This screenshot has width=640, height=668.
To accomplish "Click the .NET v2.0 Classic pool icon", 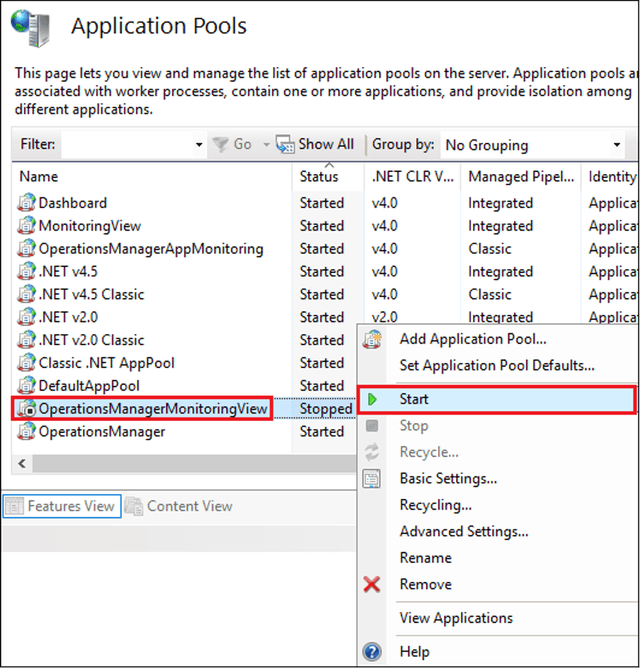I will (26, 340).
